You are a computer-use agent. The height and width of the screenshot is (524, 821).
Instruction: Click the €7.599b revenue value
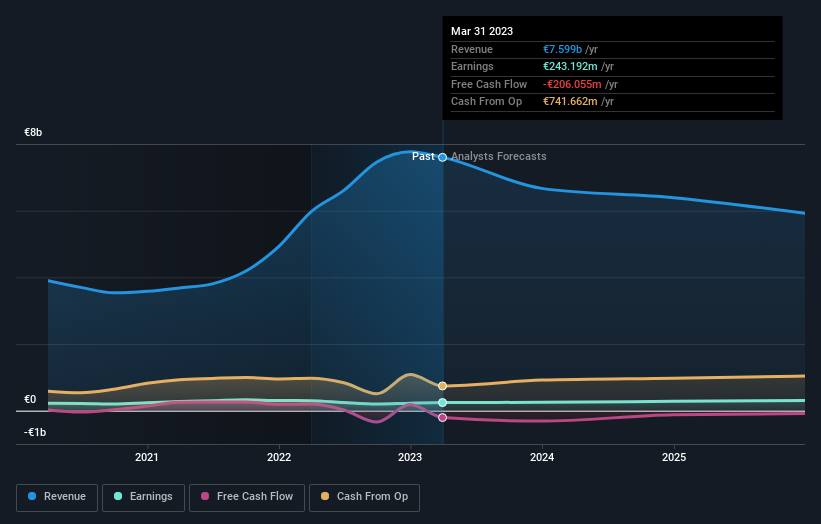[x=562, y=49]
